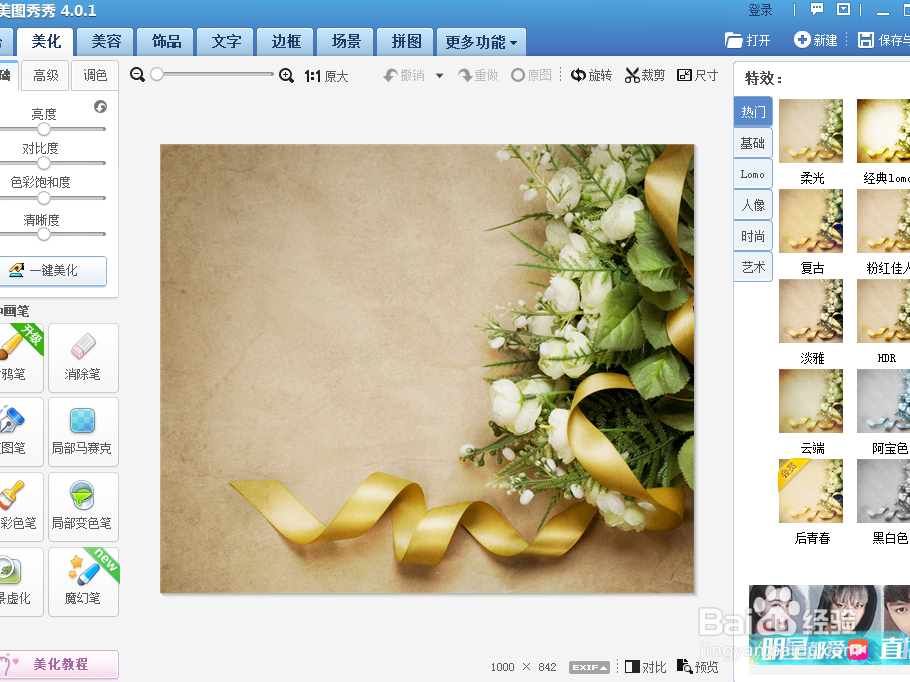
Task: Select the 艺术 effects category
Action: [752, 266]
